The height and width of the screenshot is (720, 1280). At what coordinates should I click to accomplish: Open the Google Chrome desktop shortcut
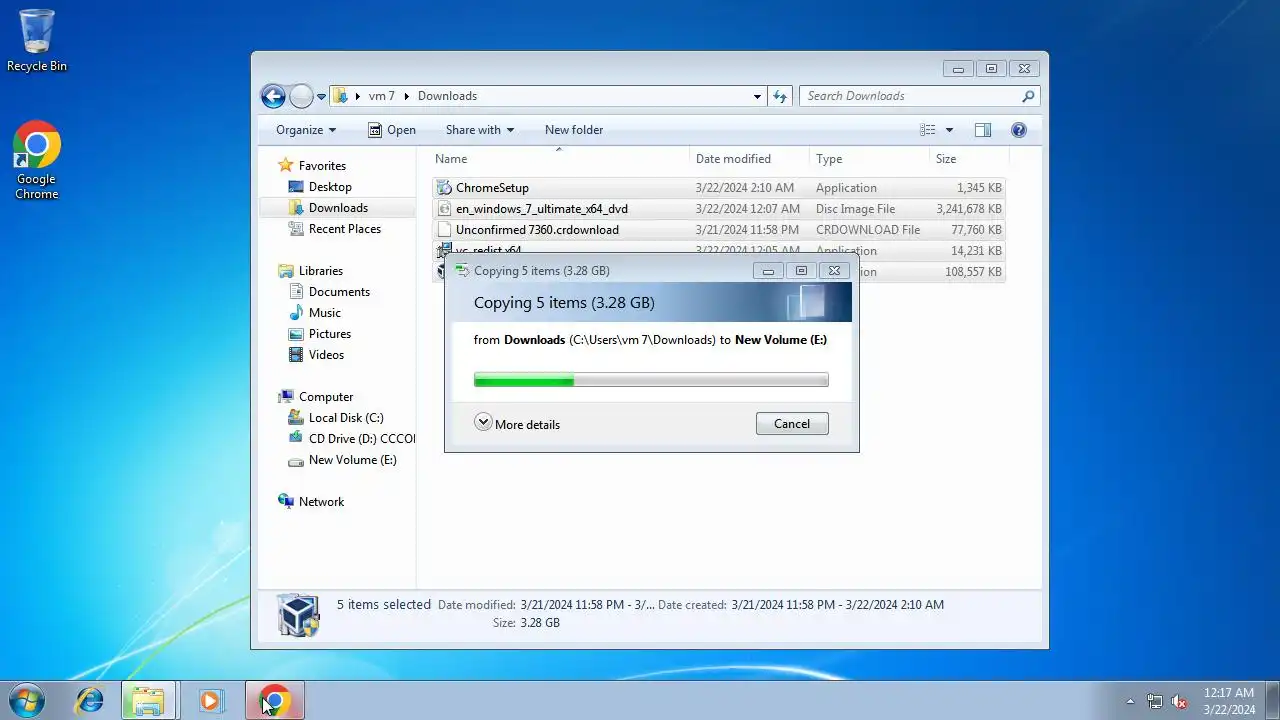click(x=37, y=161)
